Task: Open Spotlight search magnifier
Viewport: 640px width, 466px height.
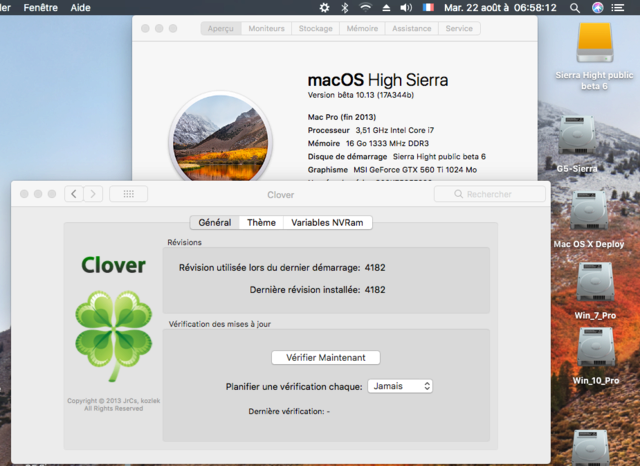Action: [575, 7]
